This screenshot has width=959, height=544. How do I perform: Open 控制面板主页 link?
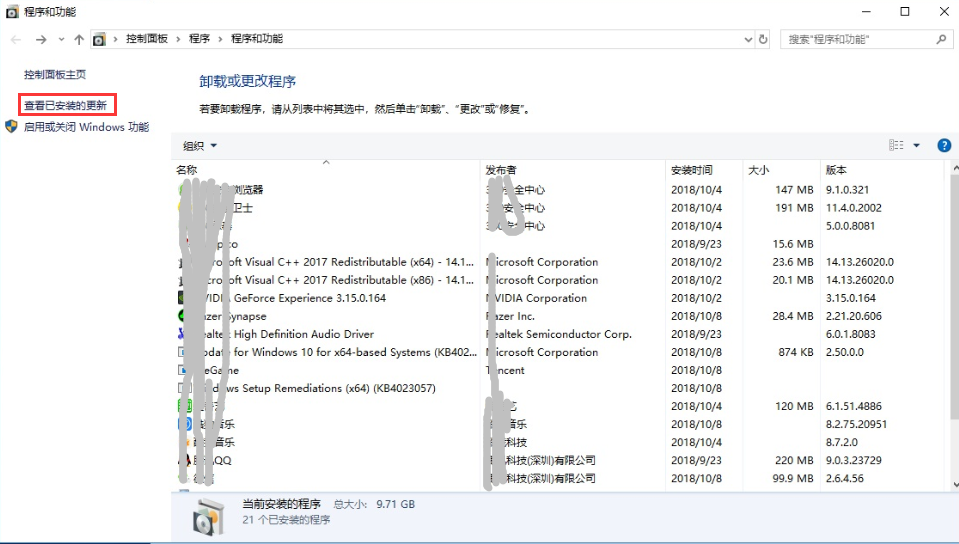coord(55,75)
